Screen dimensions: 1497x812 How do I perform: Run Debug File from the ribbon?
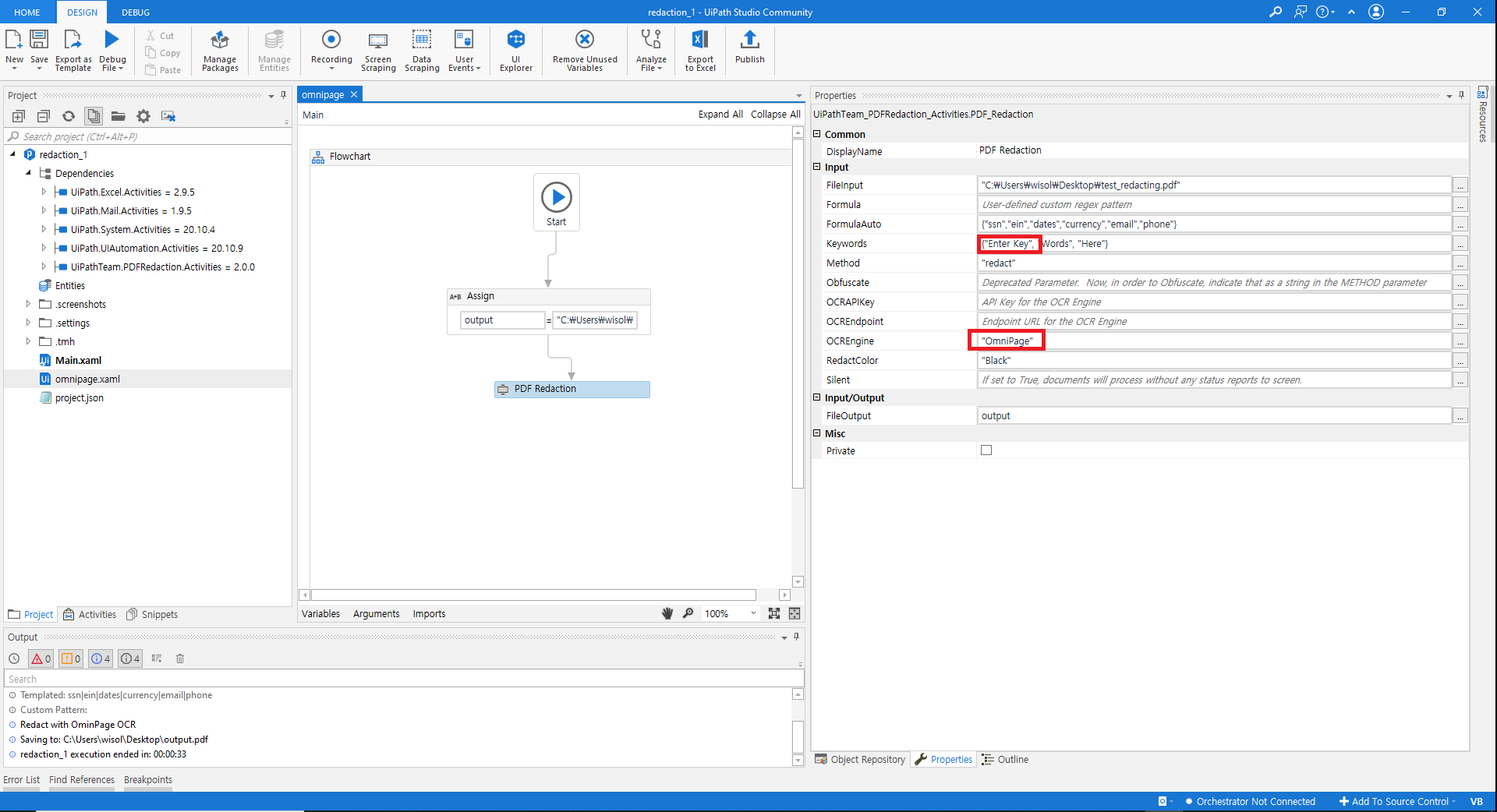coord(112,50)
